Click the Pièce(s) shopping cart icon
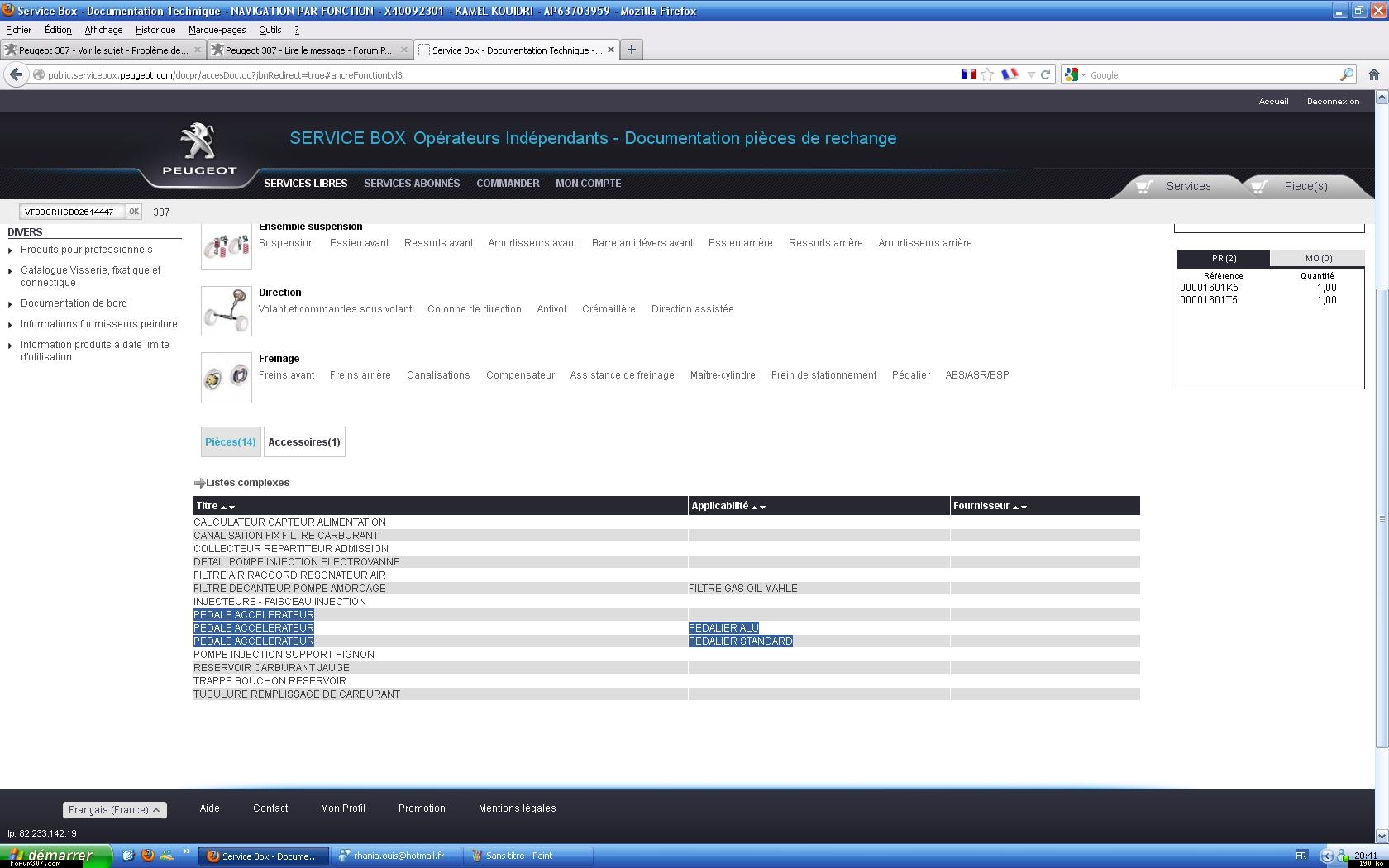Viewport: 1389px width, 868px height. (x=1259, y=186)
